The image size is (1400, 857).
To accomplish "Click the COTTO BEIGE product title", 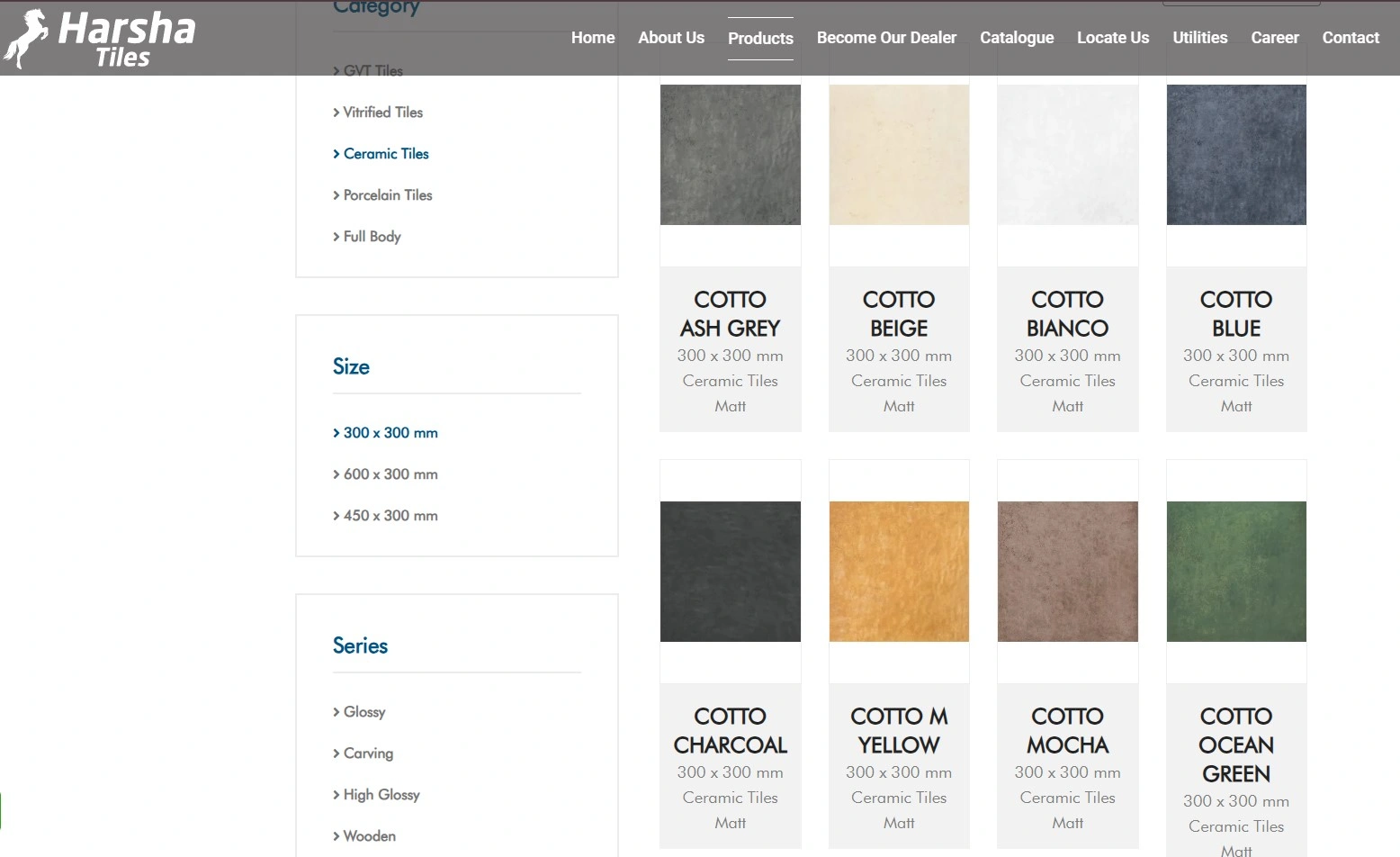I will click(899, 314).
